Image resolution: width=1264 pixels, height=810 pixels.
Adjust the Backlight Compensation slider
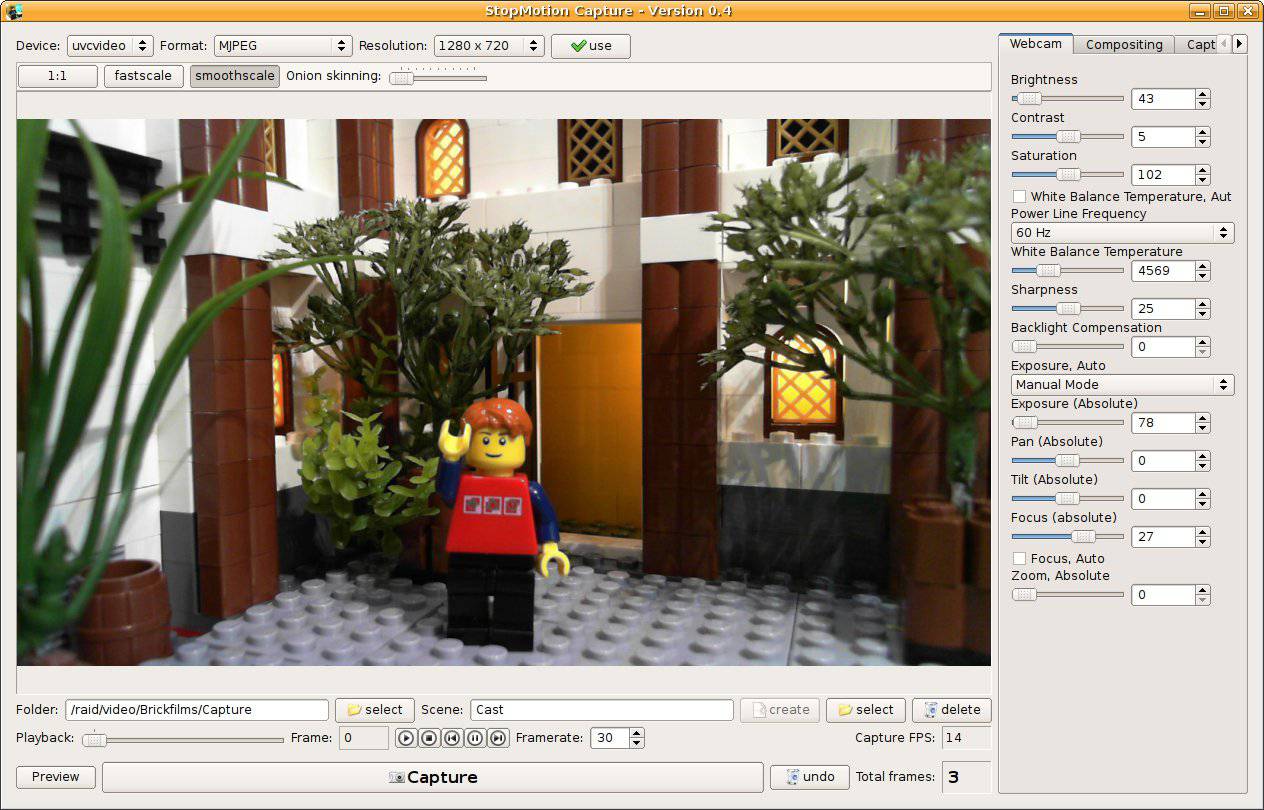point(1068,347)
